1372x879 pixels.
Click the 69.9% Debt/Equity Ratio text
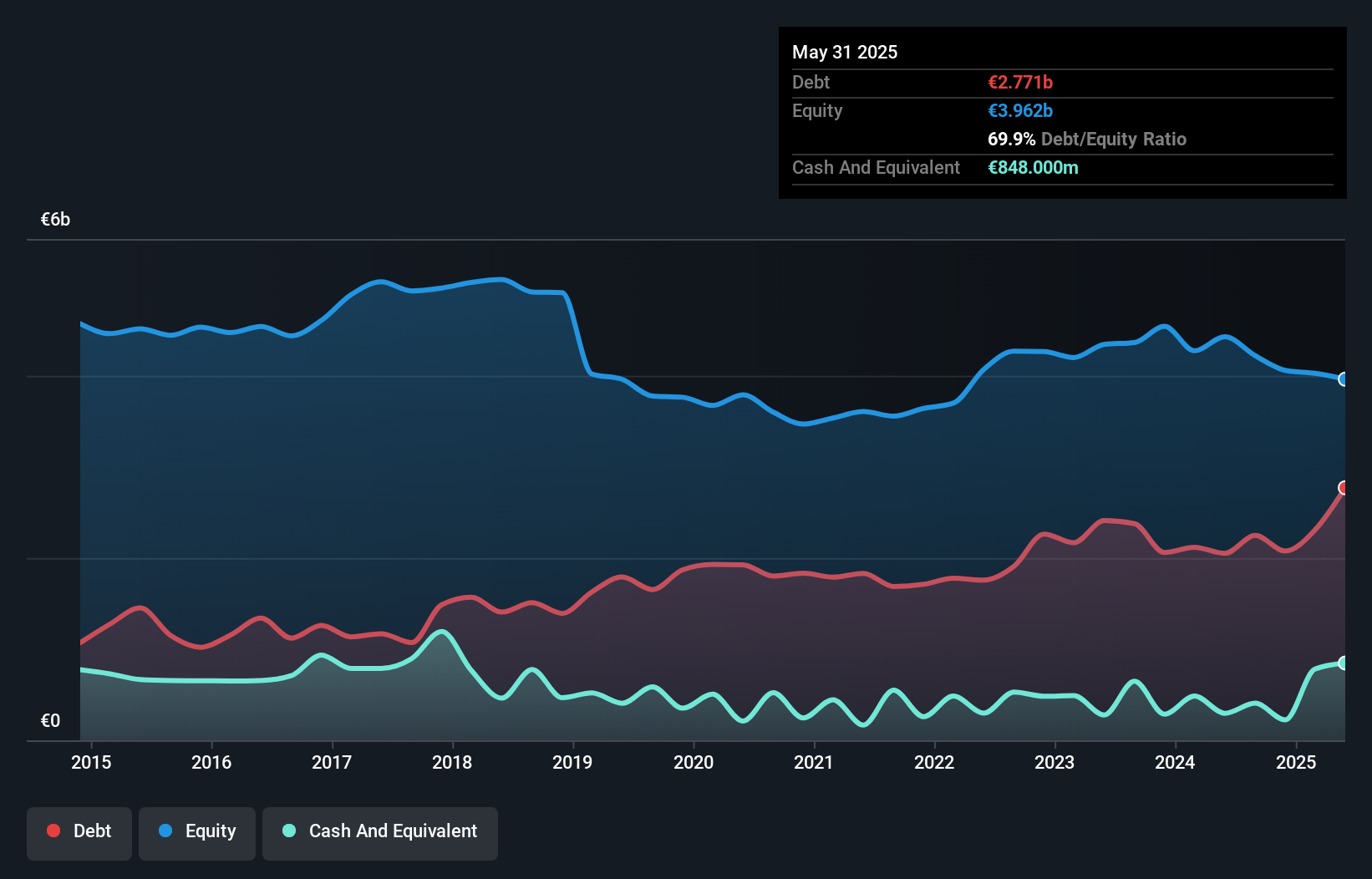coord(1087,139)
